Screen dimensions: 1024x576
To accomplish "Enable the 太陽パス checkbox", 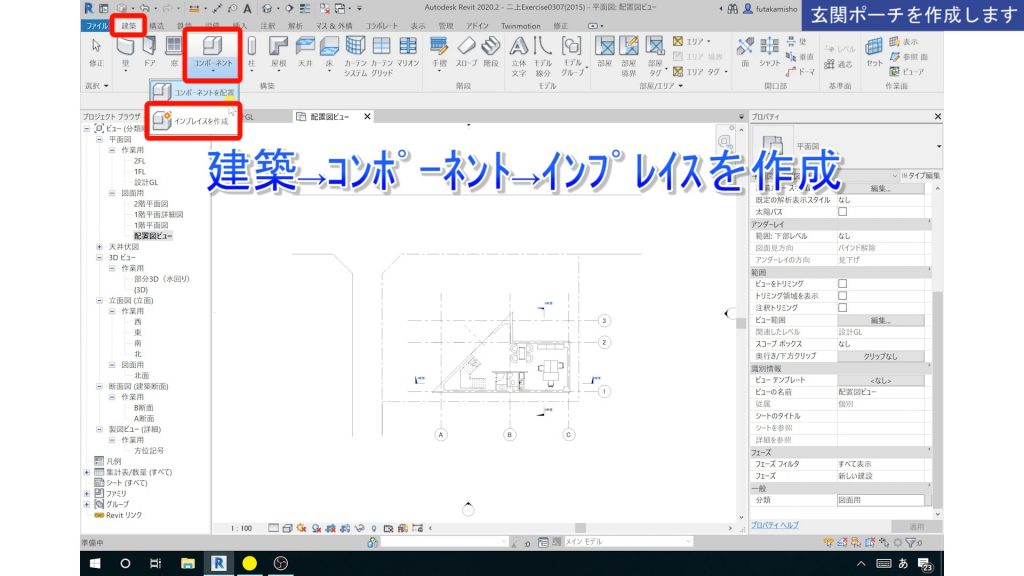I will tap(843, 212).
